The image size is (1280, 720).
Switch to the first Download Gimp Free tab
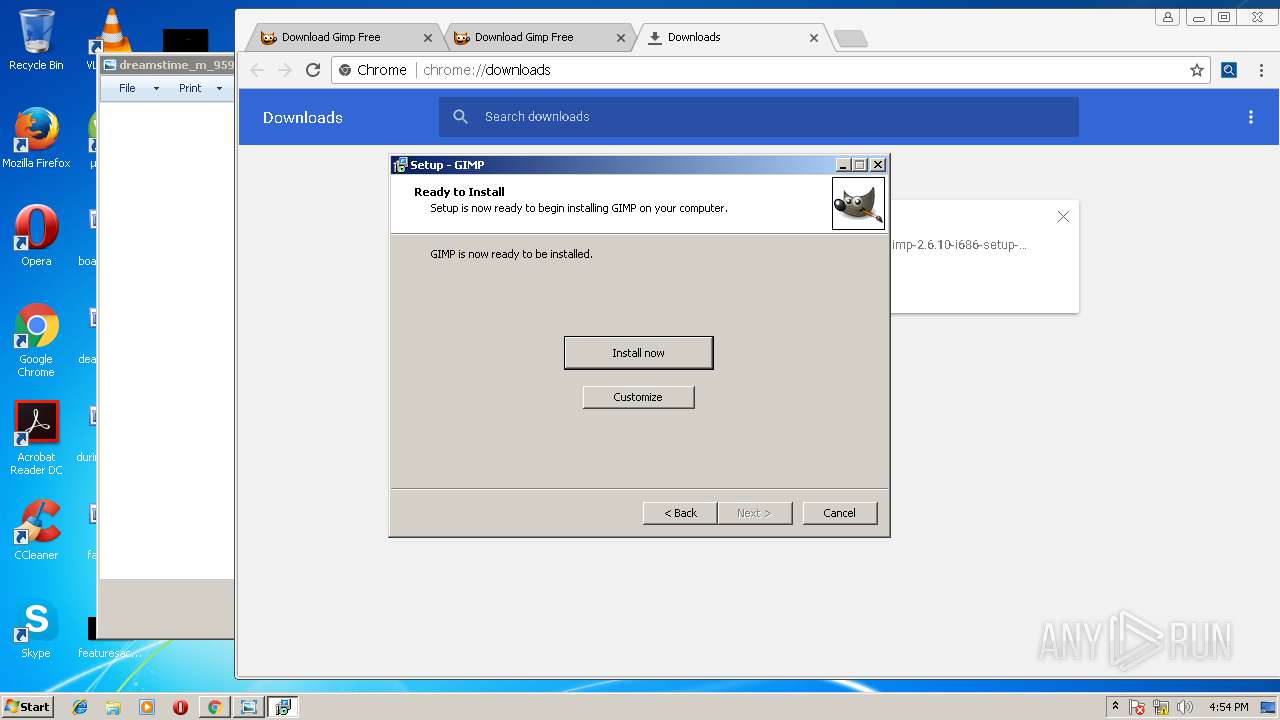[345, 37]
